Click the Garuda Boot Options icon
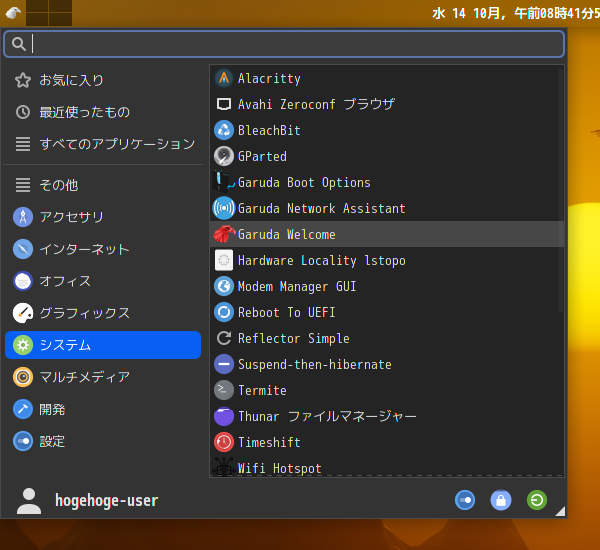The height and width of the screenshot is (550, 600). 224,182
